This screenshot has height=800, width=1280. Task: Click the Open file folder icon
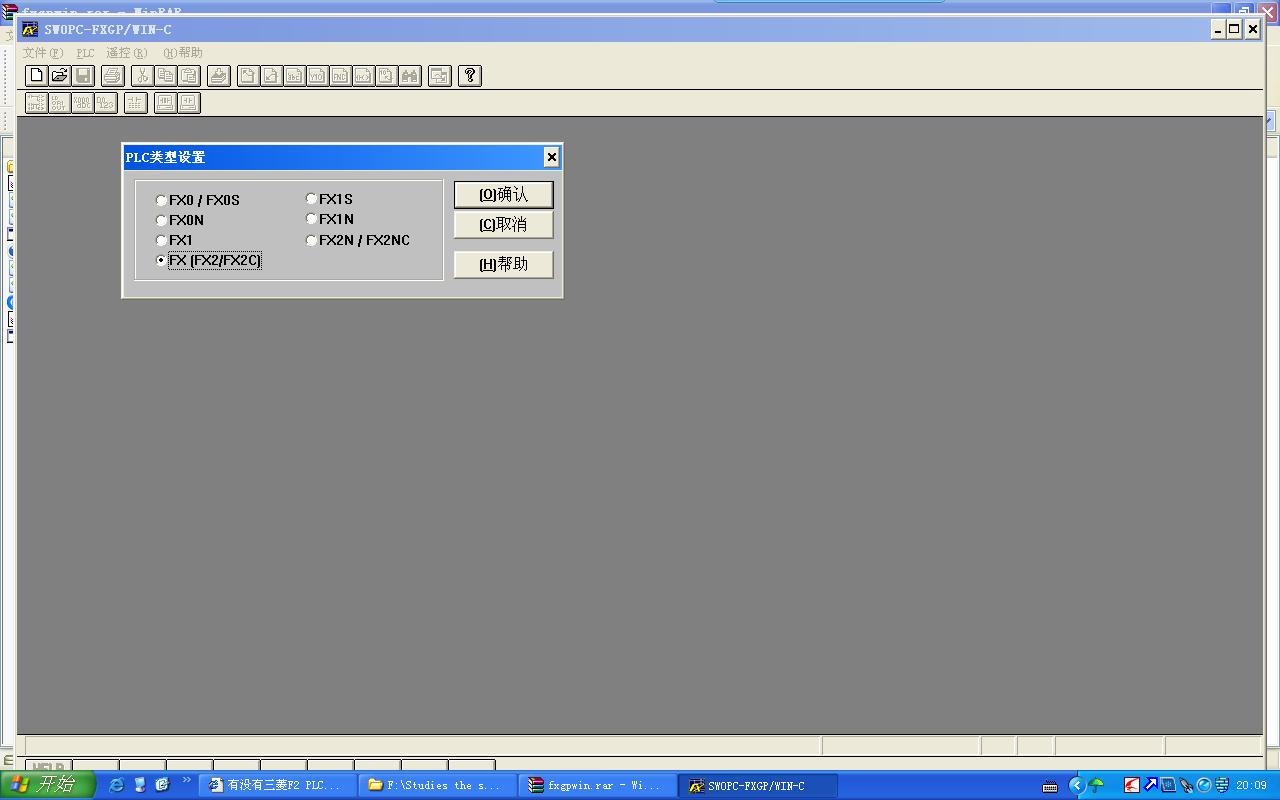coord(60,76)
